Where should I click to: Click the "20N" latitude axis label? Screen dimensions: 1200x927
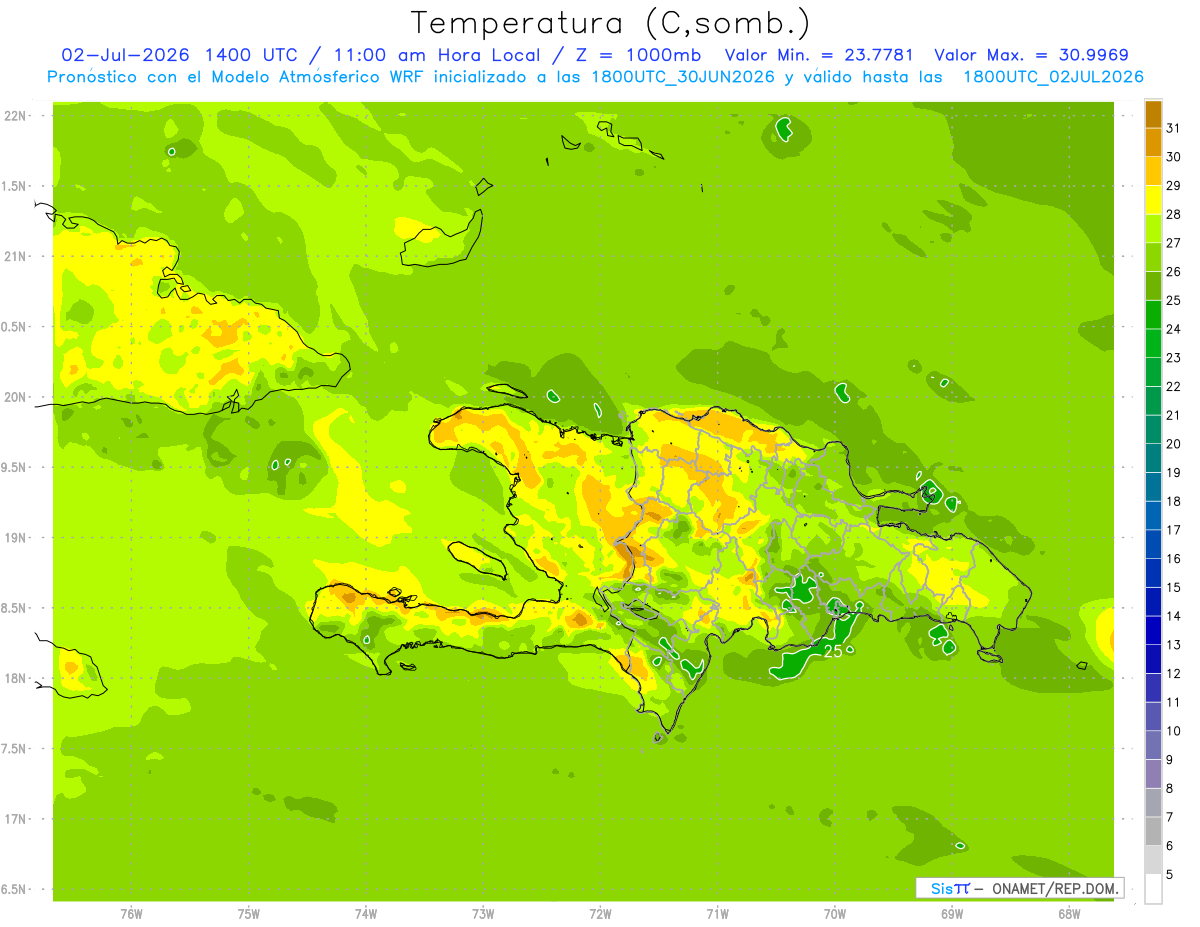tap(17, 397)
